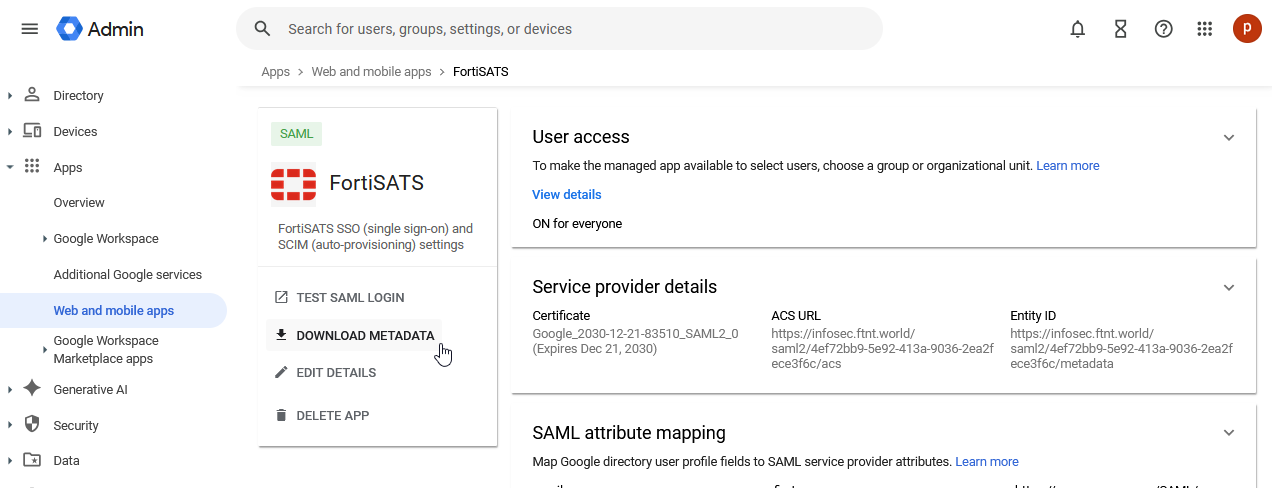Open the Directory menu item
The height and width of the screenshot is (488, 1272).
78,96
